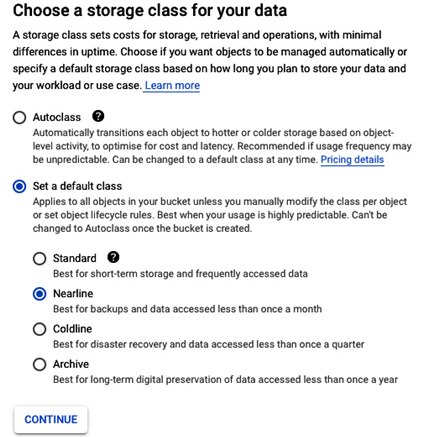
Task: Choose the Coldline storage class radio button
Action: (39, 329)
